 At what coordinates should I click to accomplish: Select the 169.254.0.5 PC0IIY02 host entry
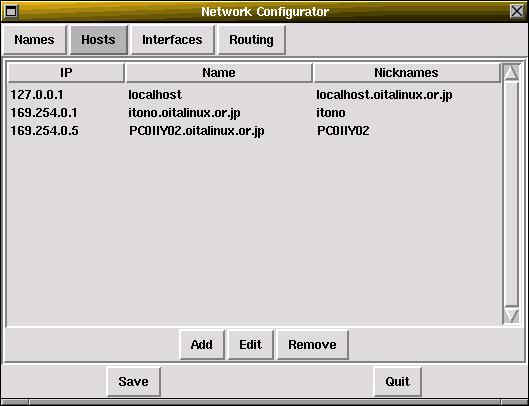(x=254, y=131)
